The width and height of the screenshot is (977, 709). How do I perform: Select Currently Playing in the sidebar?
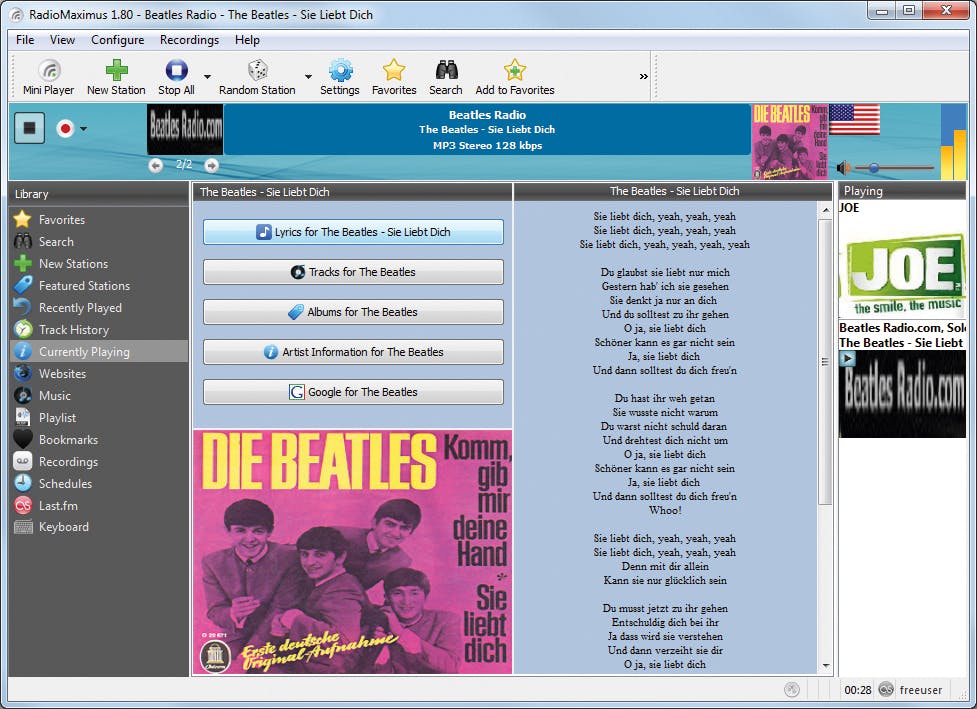click(x=98, y=351)
